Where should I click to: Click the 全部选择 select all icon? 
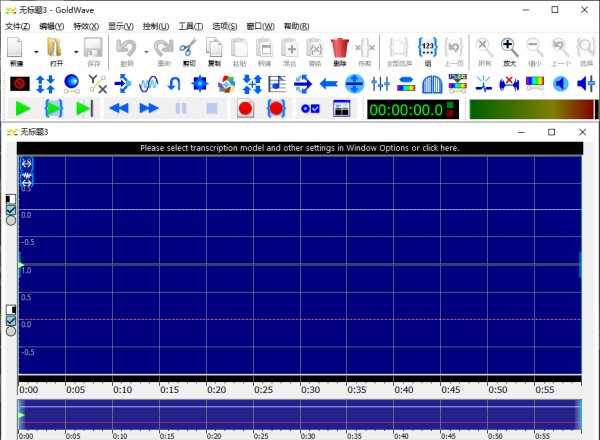tap(399, 48)
